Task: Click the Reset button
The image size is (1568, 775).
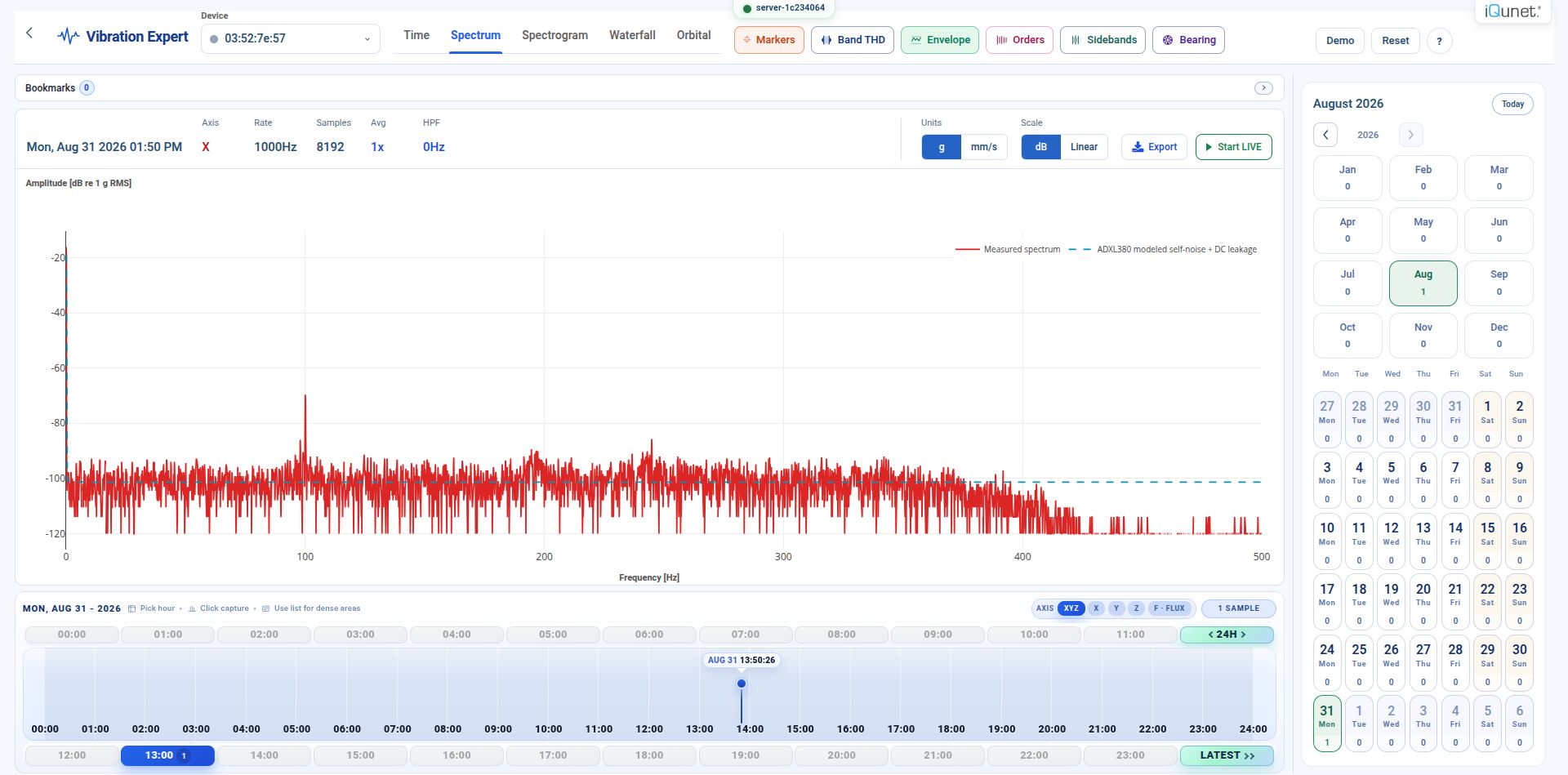Action: pyautogui.click(x=1395, y=41)
